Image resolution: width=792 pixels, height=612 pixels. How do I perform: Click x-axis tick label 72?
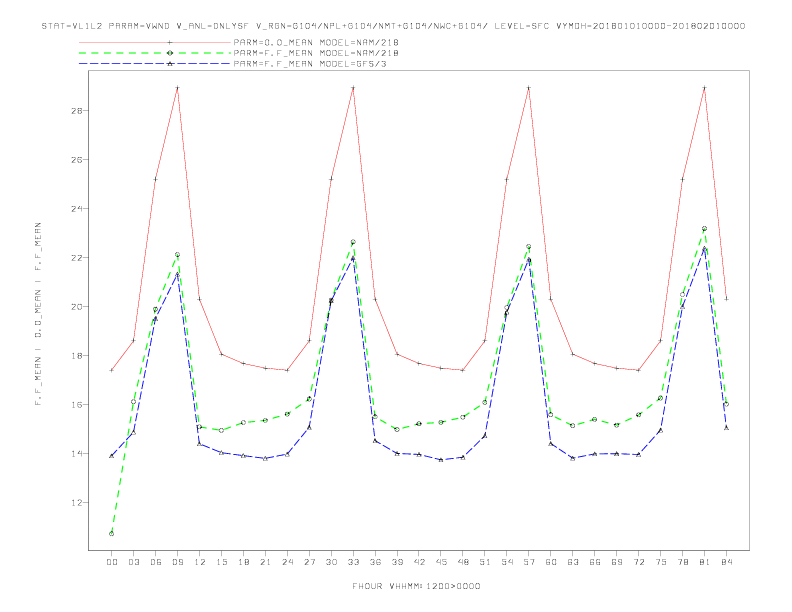pos(638,562)
